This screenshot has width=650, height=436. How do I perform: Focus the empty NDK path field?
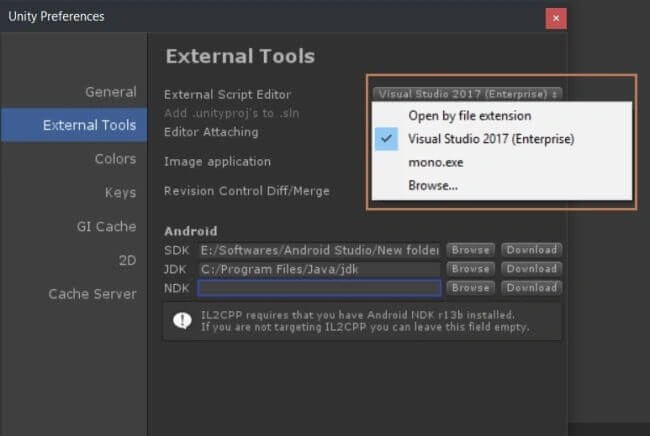[x=319, y=288]
